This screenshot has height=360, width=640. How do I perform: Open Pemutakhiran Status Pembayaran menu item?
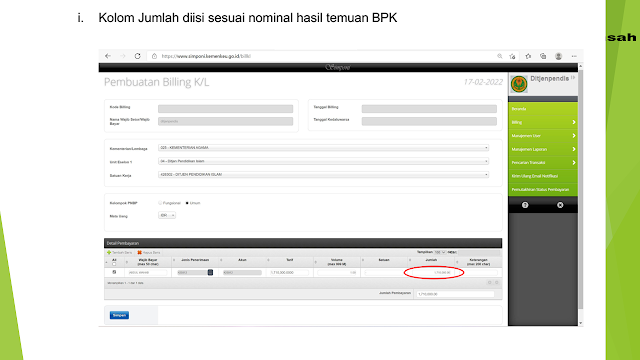[543, 189]
